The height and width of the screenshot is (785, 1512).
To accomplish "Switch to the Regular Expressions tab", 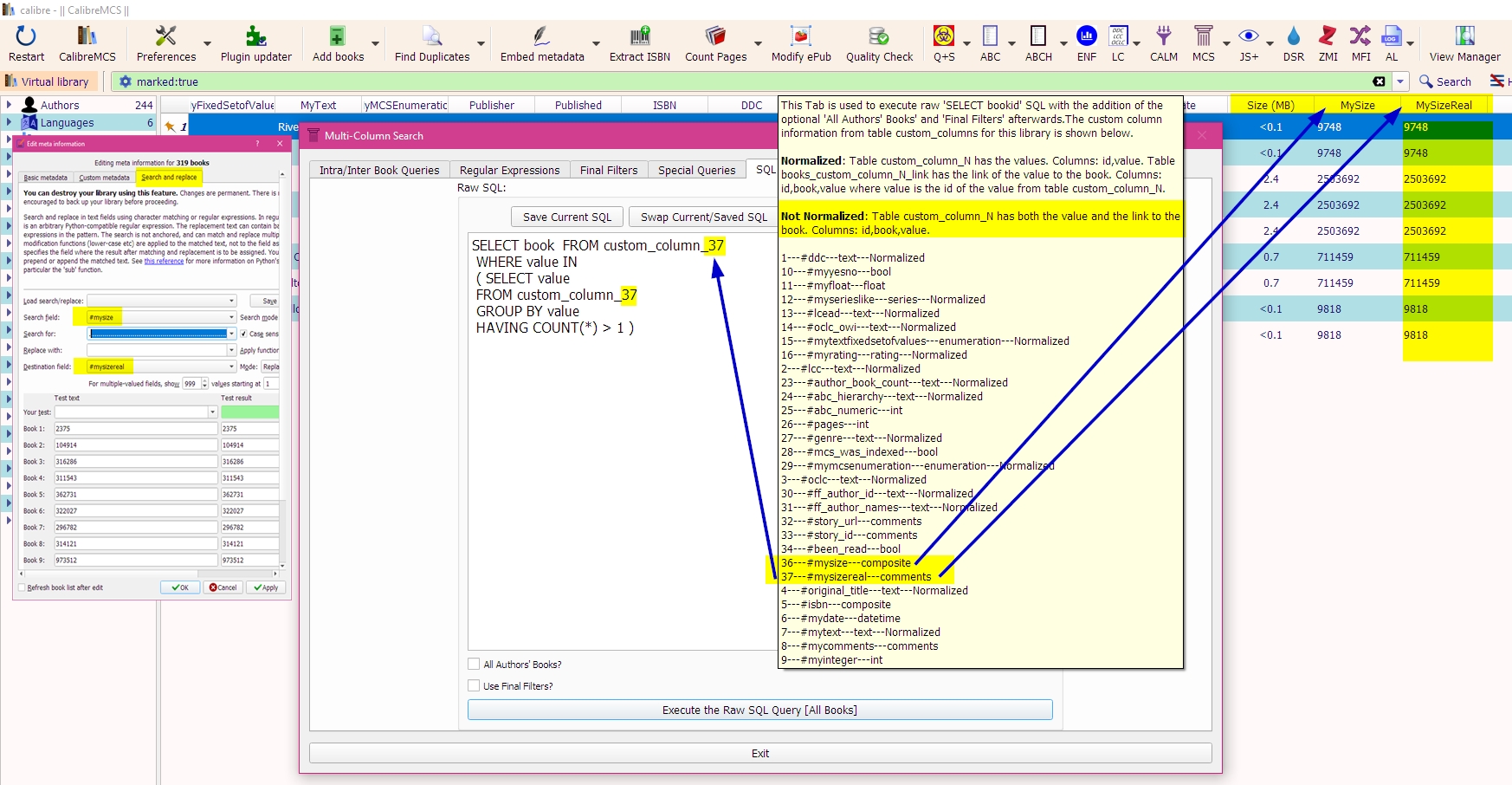I will [509, 170].
